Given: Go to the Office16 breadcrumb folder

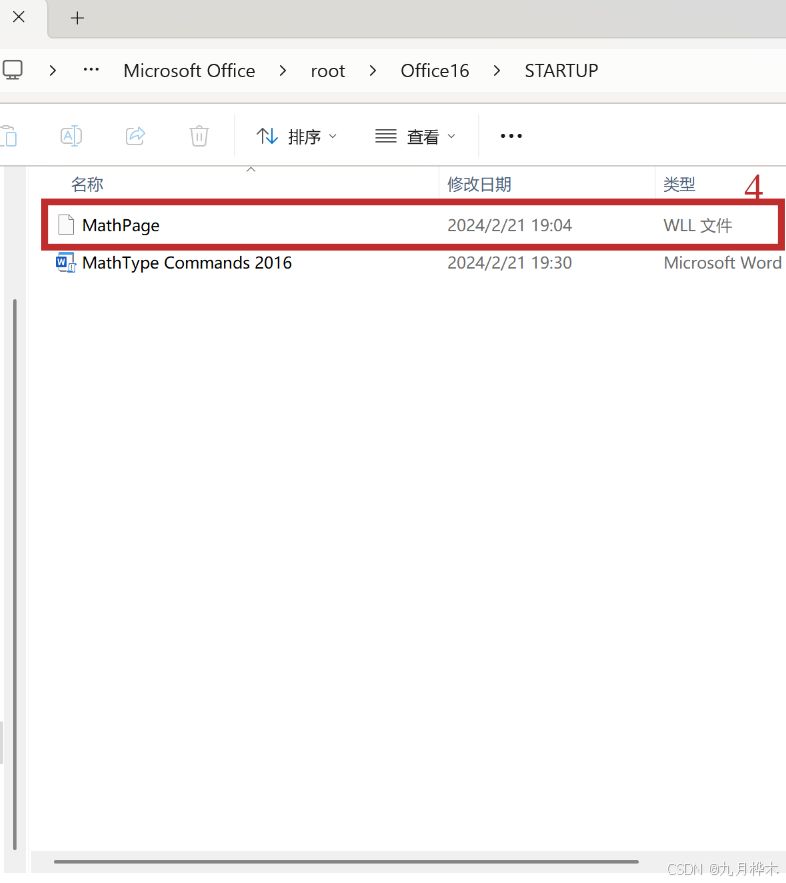Looking at the screenshot, I should click(x=435, y=70).
